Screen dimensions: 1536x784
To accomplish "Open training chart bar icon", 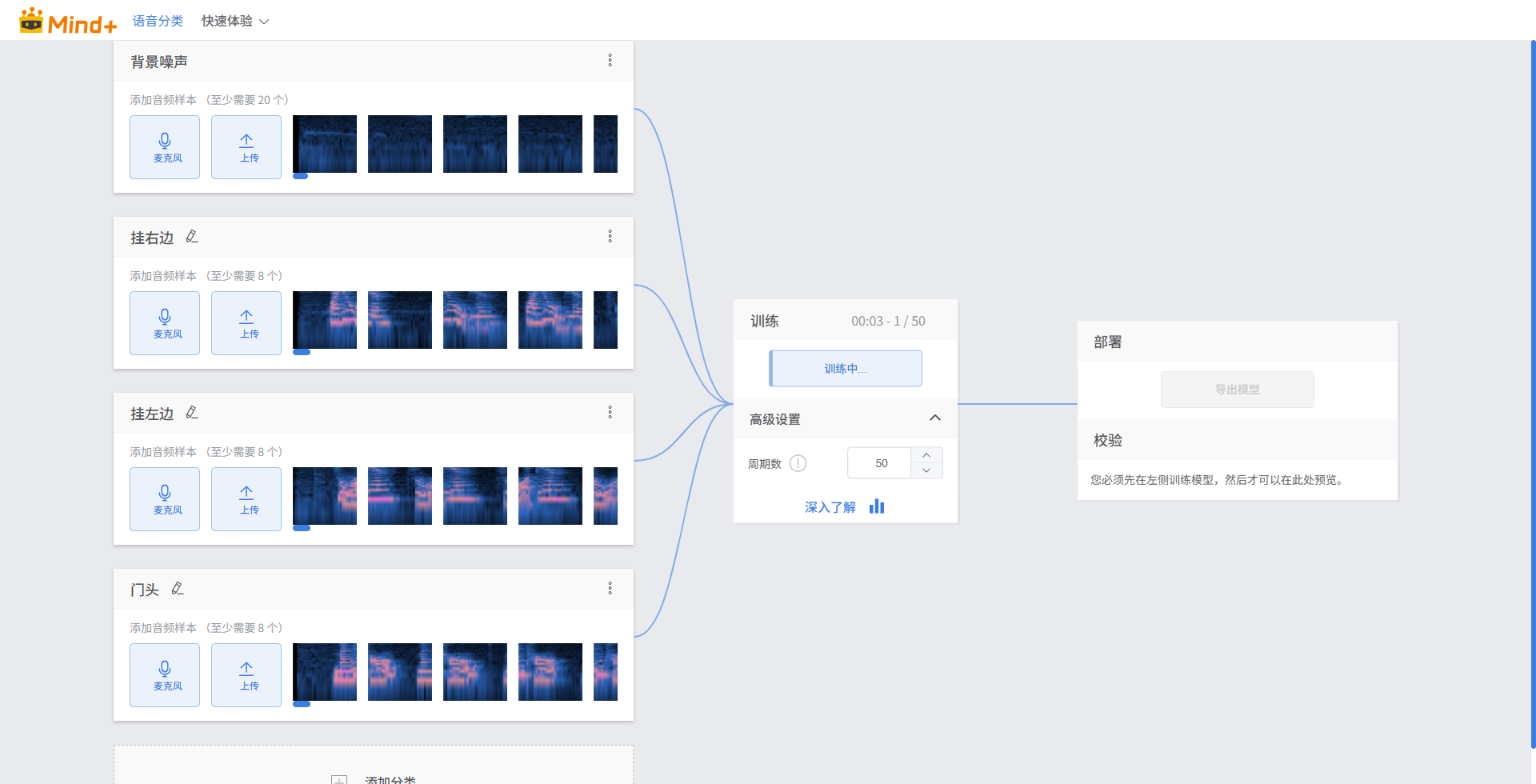I will tap(877, 506).
